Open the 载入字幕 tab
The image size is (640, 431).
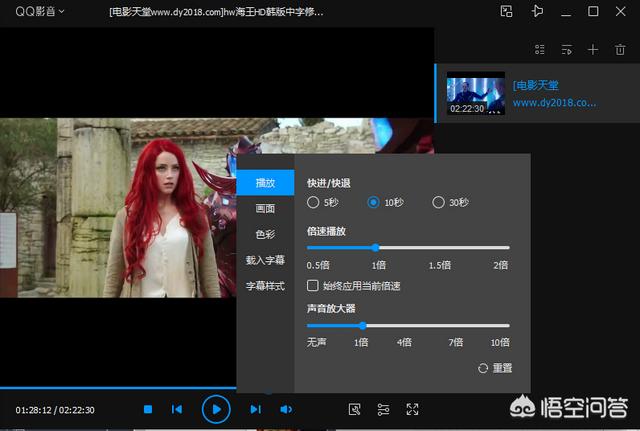pos(265,260)
